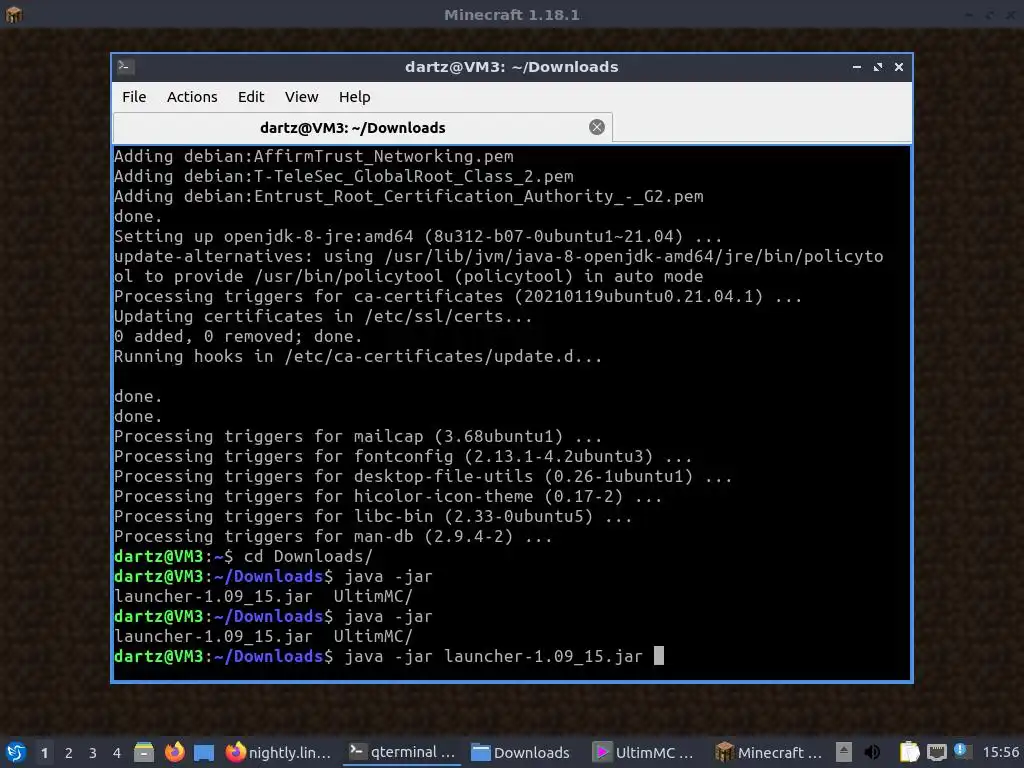The height and width of the screenshot is (768, 1024).
Task: Open the Help menu
Action: (x=355, y=97)
